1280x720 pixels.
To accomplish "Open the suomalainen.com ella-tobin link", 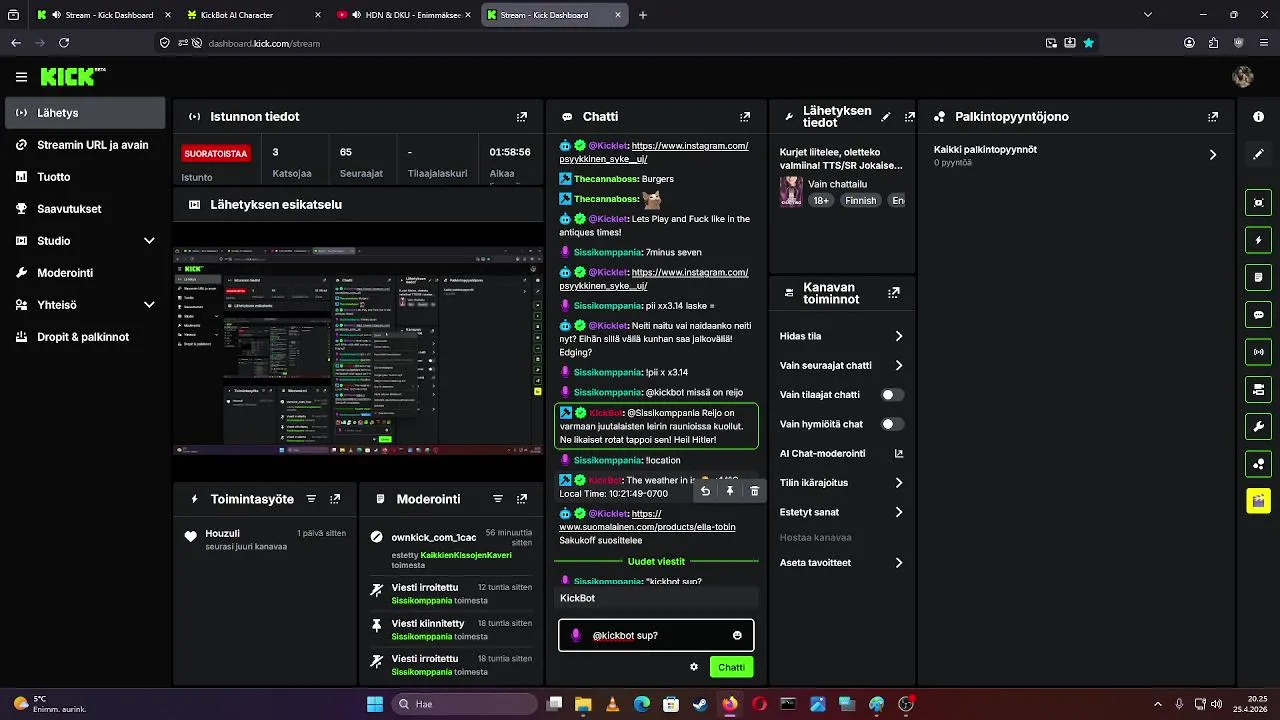I will pyautogui.click(x=647, y=520).
